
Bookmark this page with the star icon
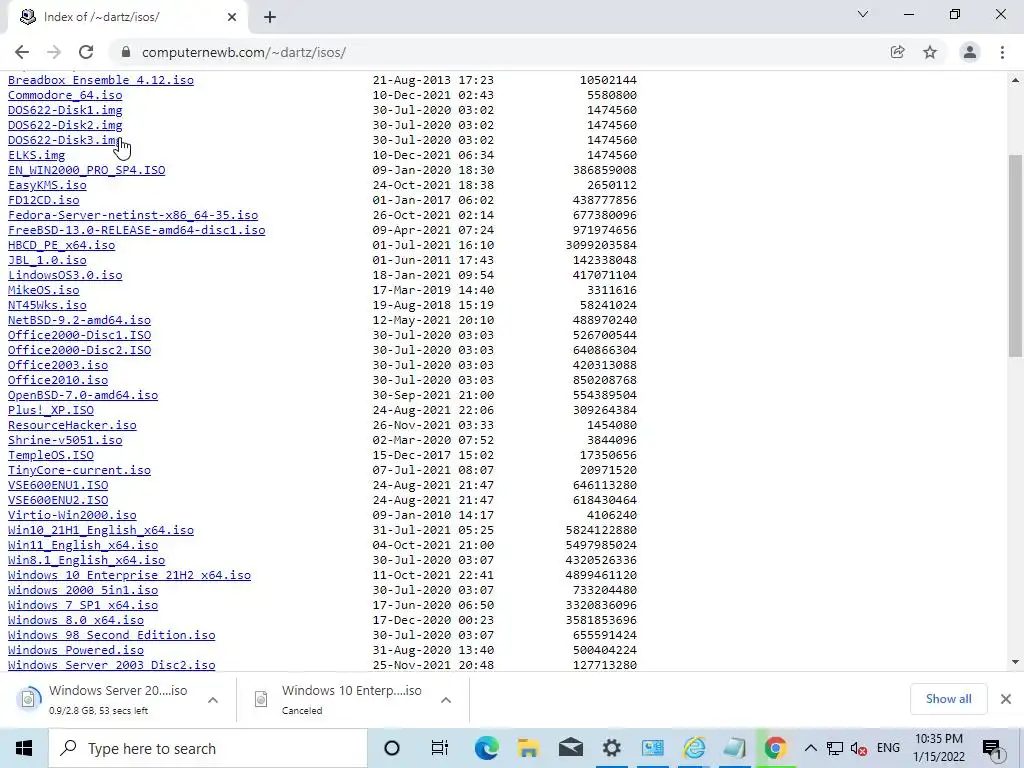pos(930,52)
